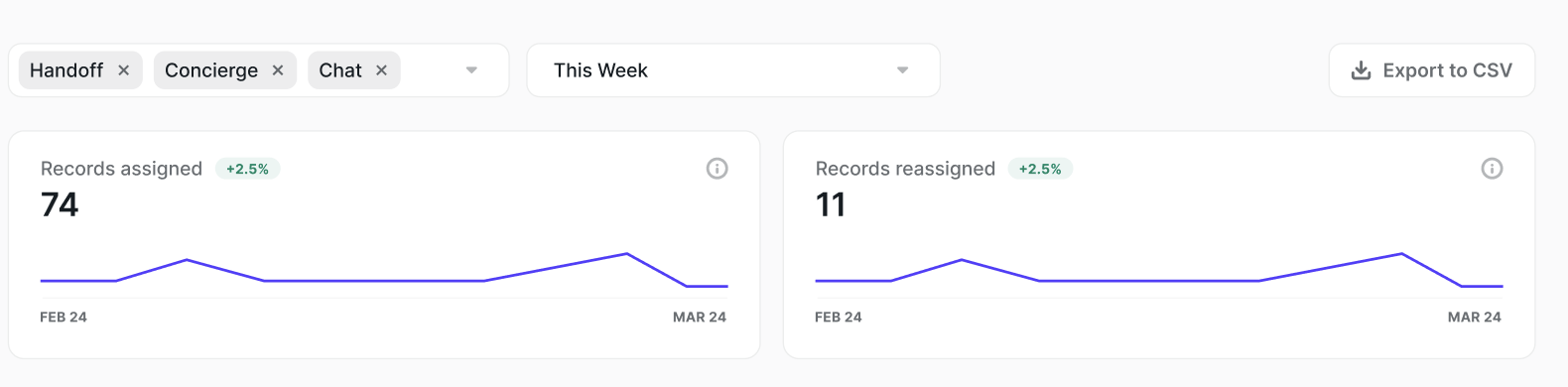The image size is (1568, 387).
Task: Click the Export to CSV button
Action: point(1432,70)
